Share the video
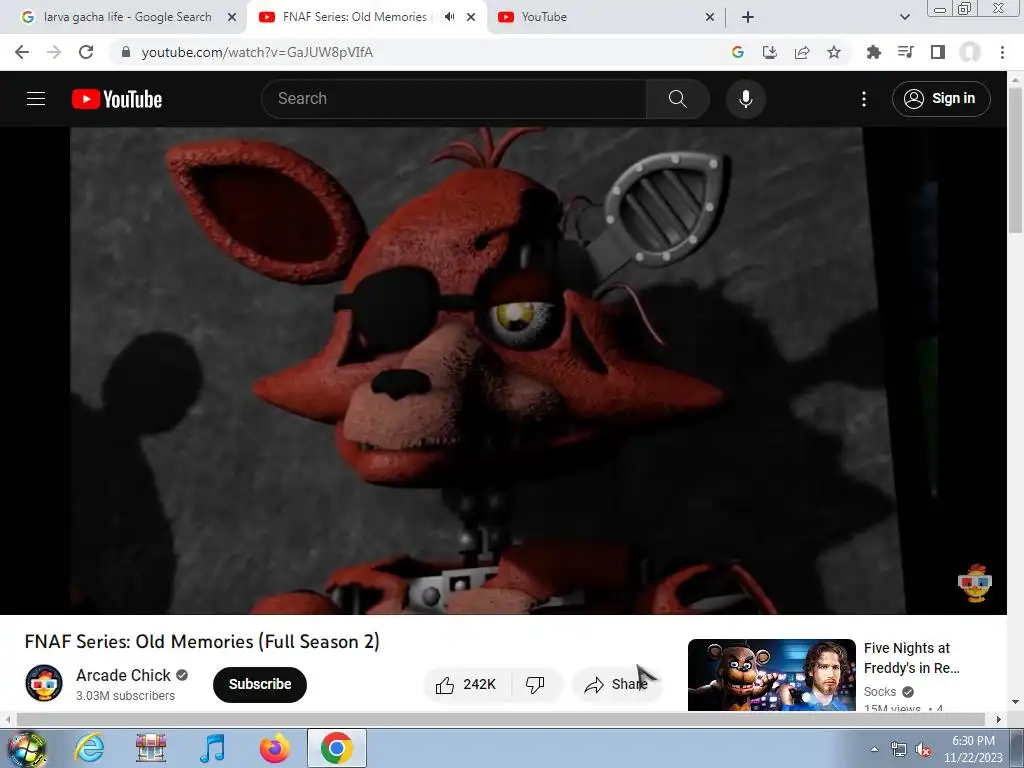The height and width of the screenshot is (768, 1024). (617, 684)
